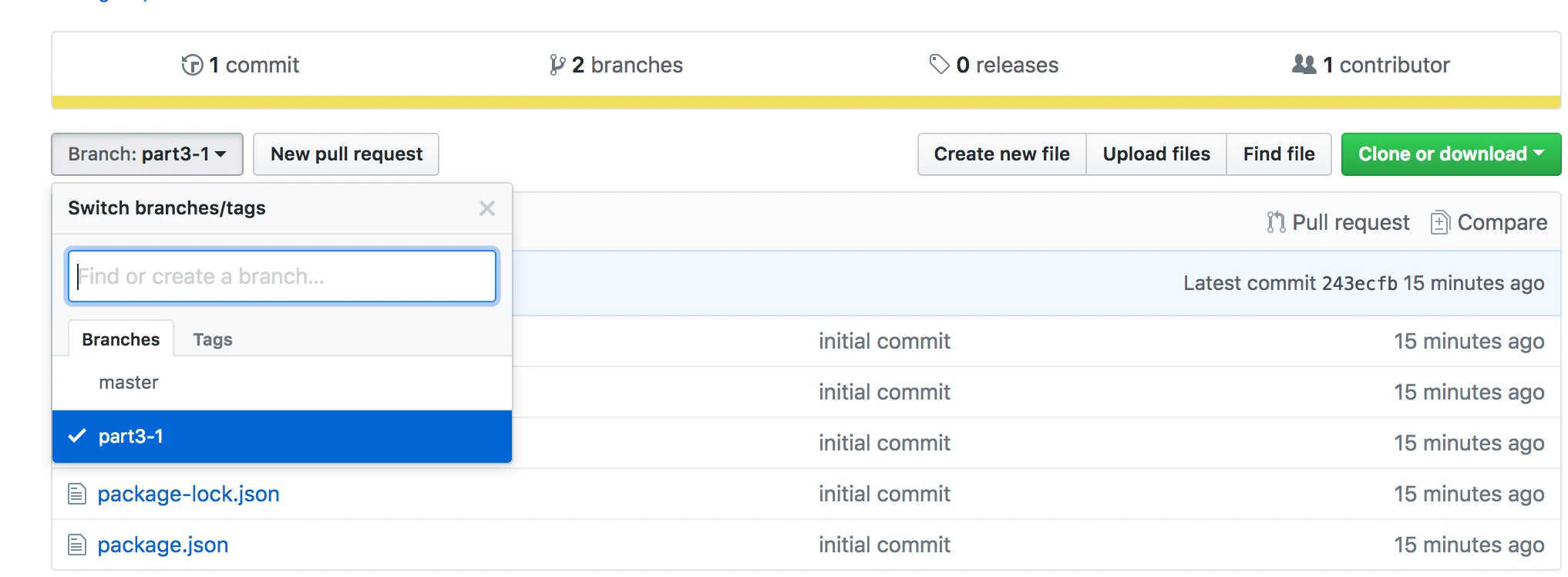Image resolution: width=1568 pixels, height=577 pixels.
Task: Select the part3-1 branch entry
Action: pyautogui.click(x=282, y=437)
